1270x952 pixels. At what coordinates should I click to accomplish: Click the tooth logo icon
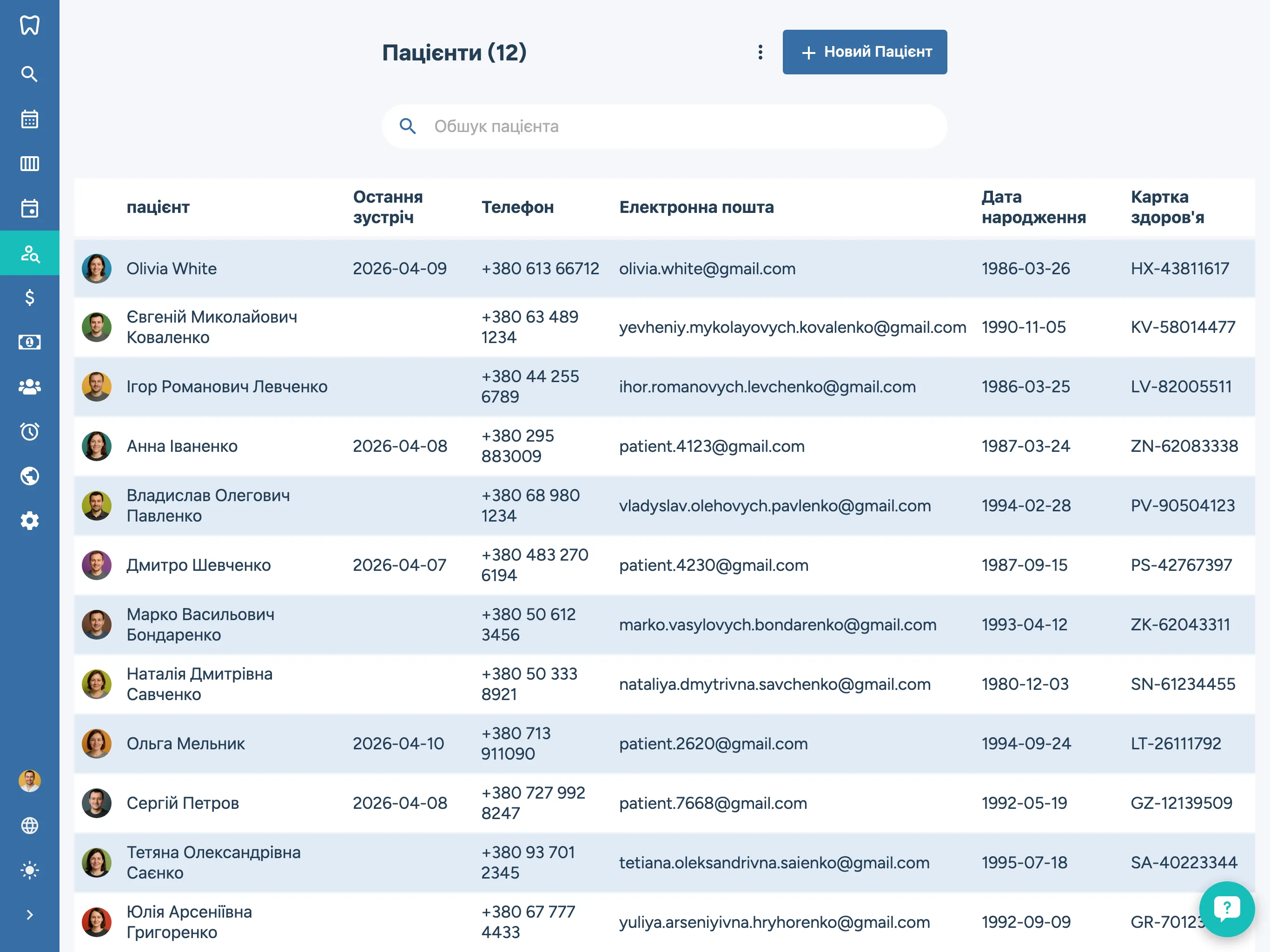[29, 25]
